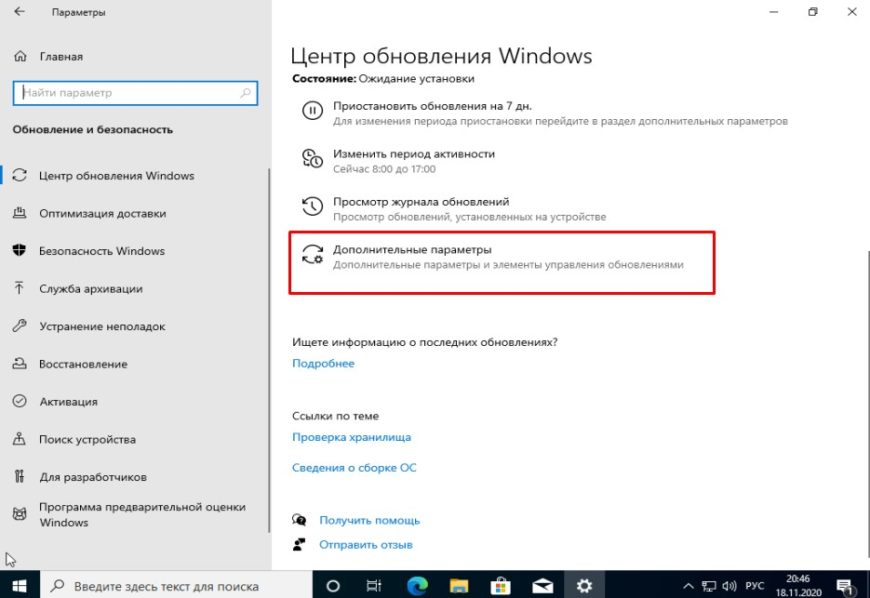Click the feedback person icon

(299, 544)
